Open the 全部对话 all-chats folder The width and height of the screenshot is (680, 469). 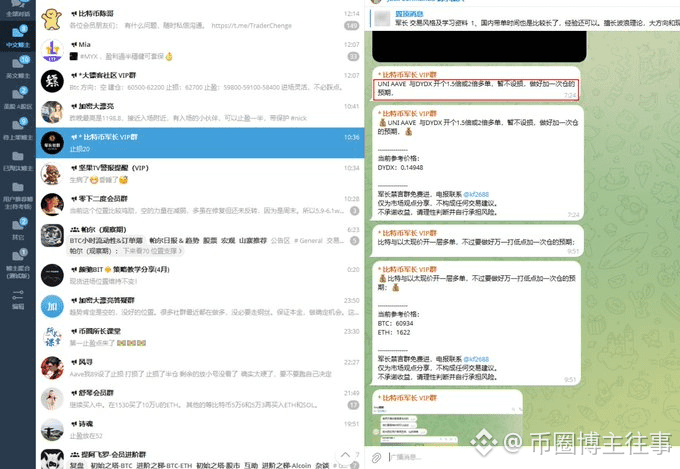pyautogui.click(x=18, y=8)
